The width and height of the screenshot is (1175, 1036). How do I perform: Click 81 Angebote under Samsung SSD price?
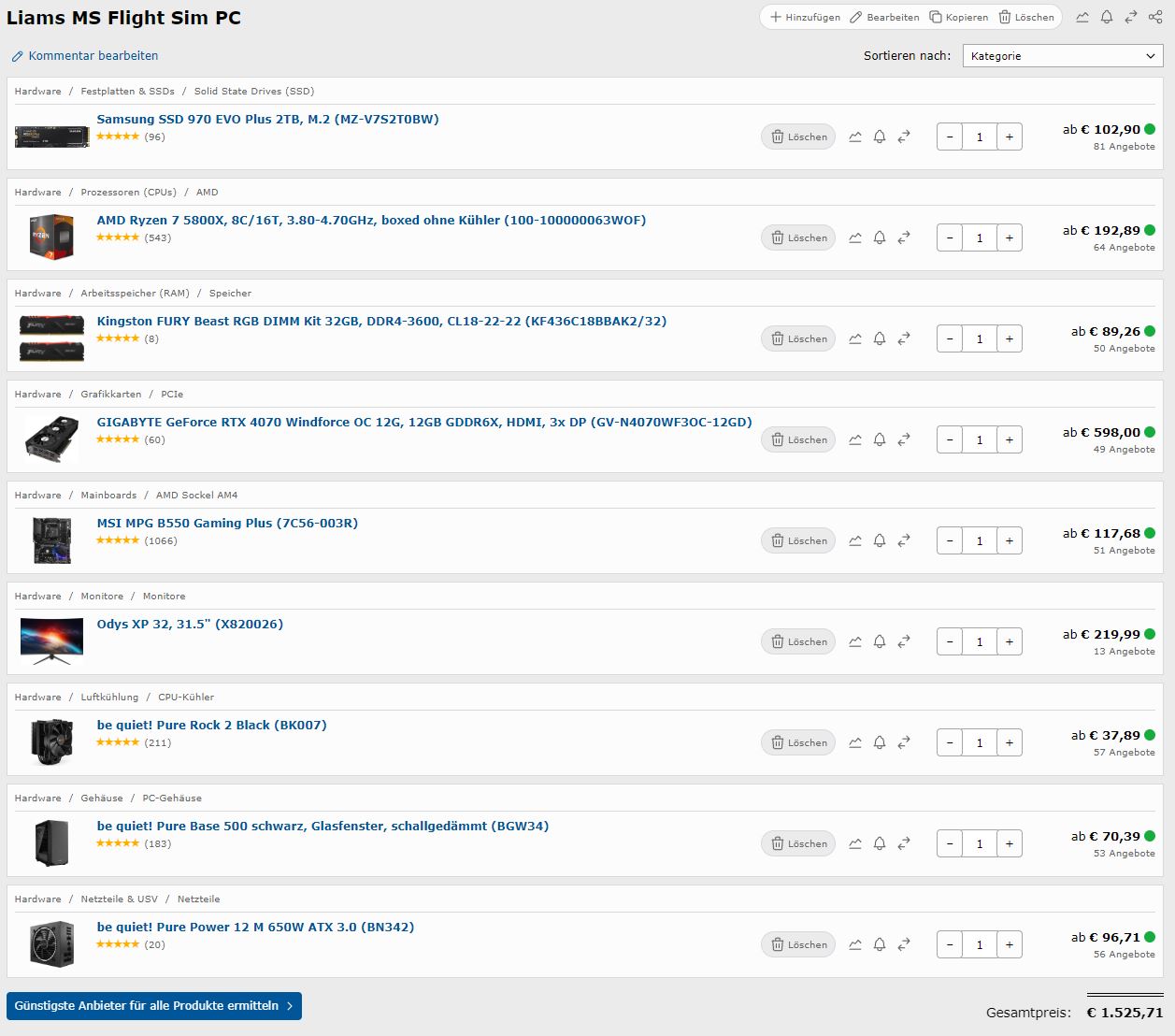[1124, 147]
